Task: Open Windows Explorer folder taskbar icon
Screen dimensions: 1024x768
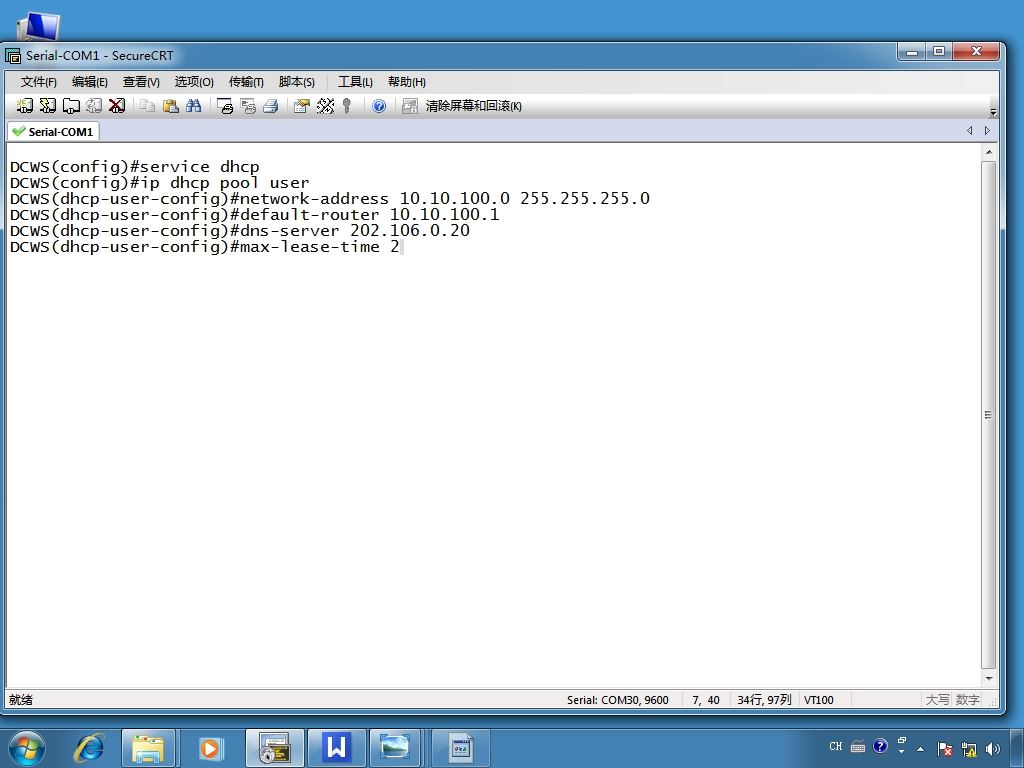Action: (148, 748)
